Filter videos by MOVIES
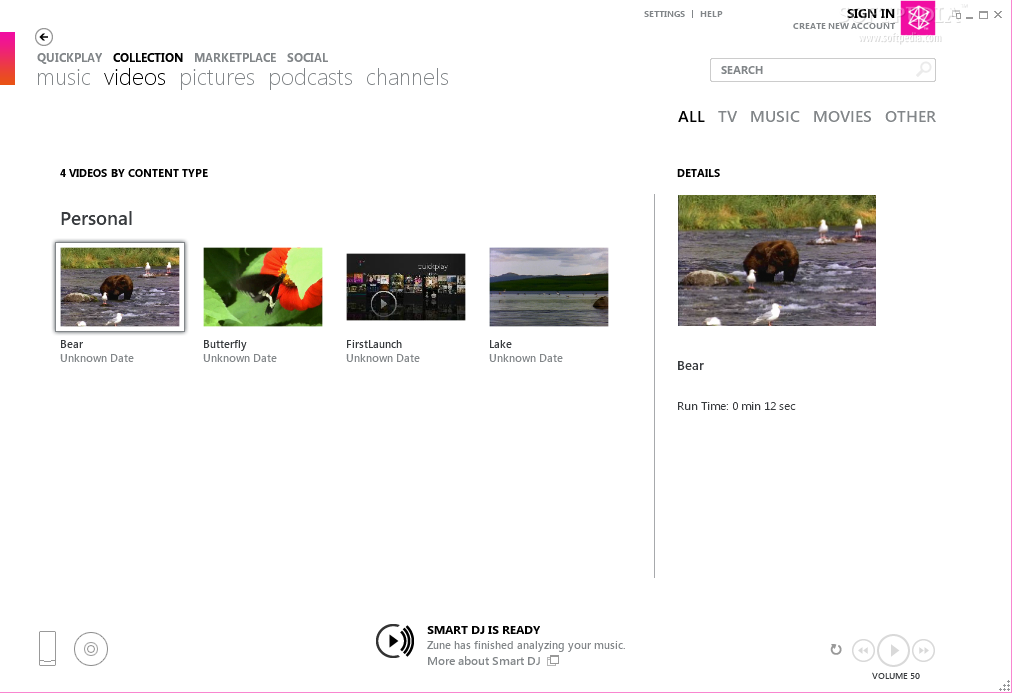 (842, 117)
